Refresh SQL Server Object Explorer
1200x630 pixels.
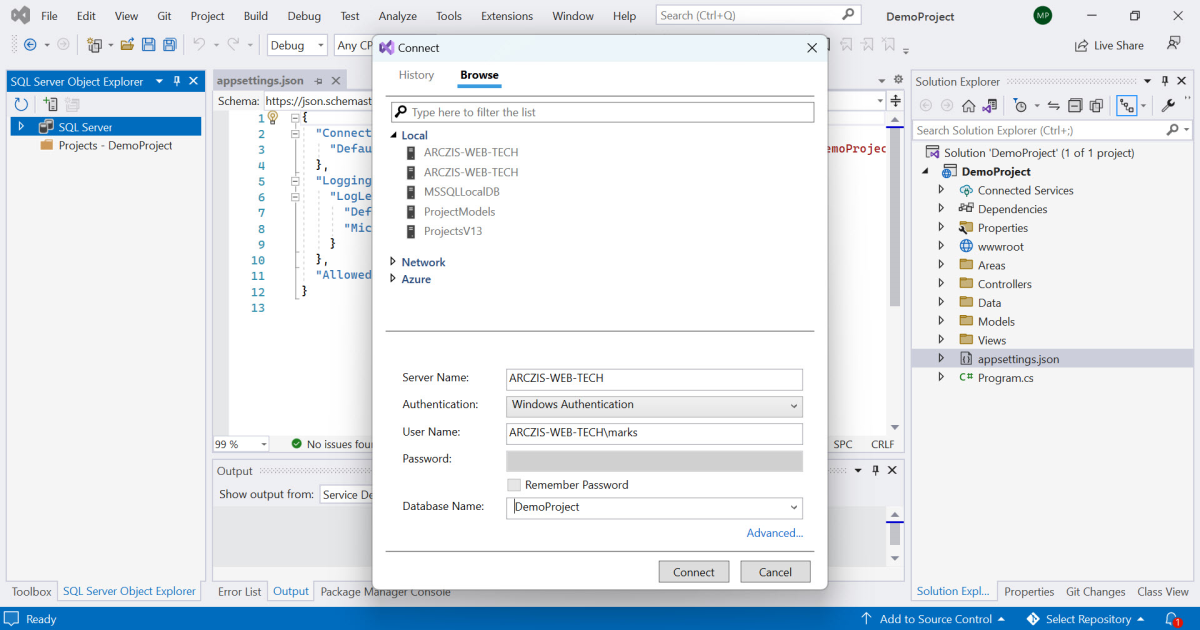coord(21,104)
